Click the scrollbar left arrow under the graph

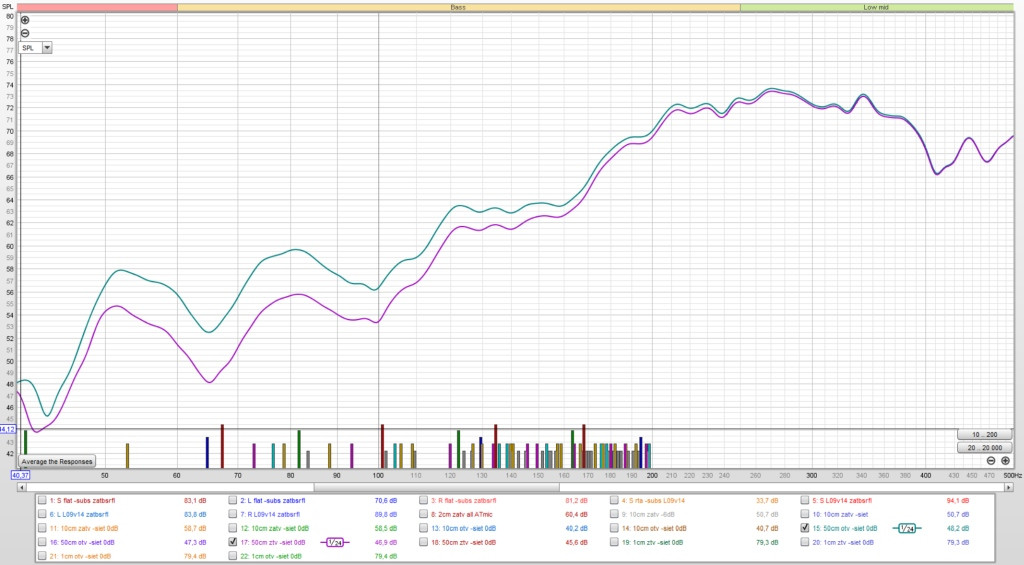[x=22, y=487]
